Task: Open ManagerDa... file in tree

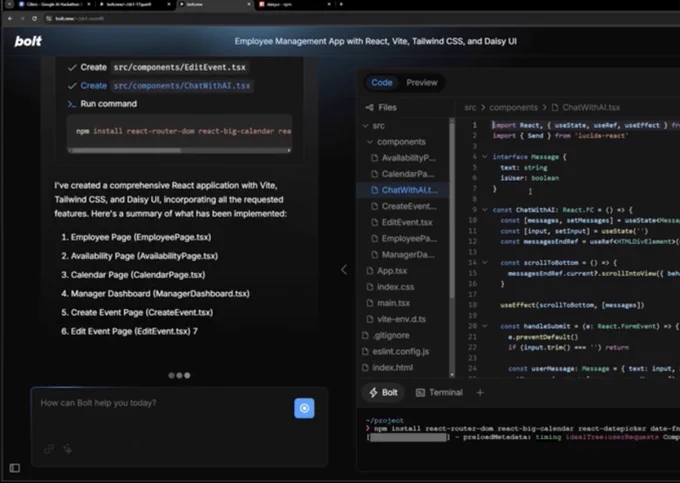Action: pos(403,255)
